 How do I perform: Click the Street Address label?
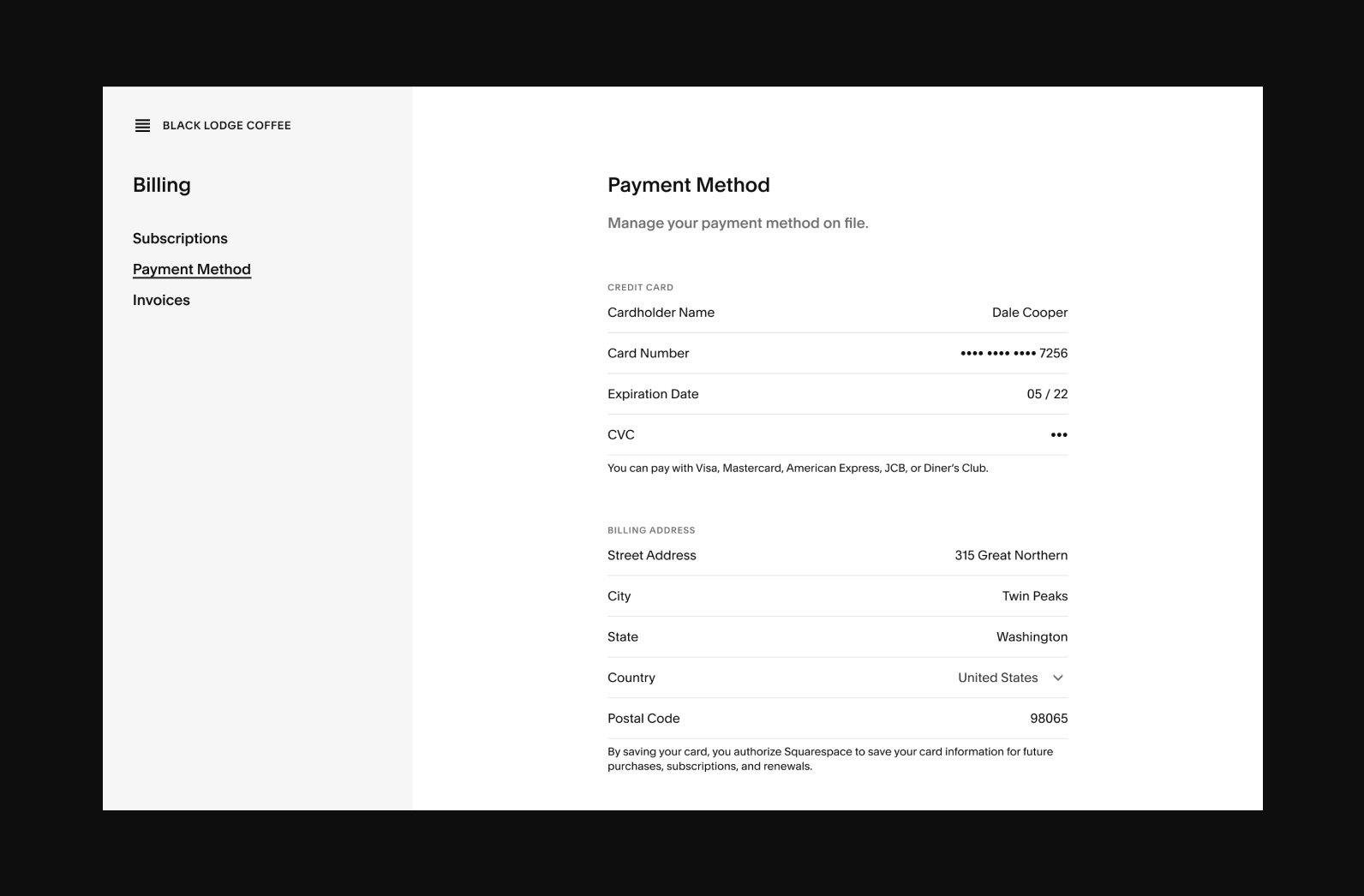coord(652,555)
